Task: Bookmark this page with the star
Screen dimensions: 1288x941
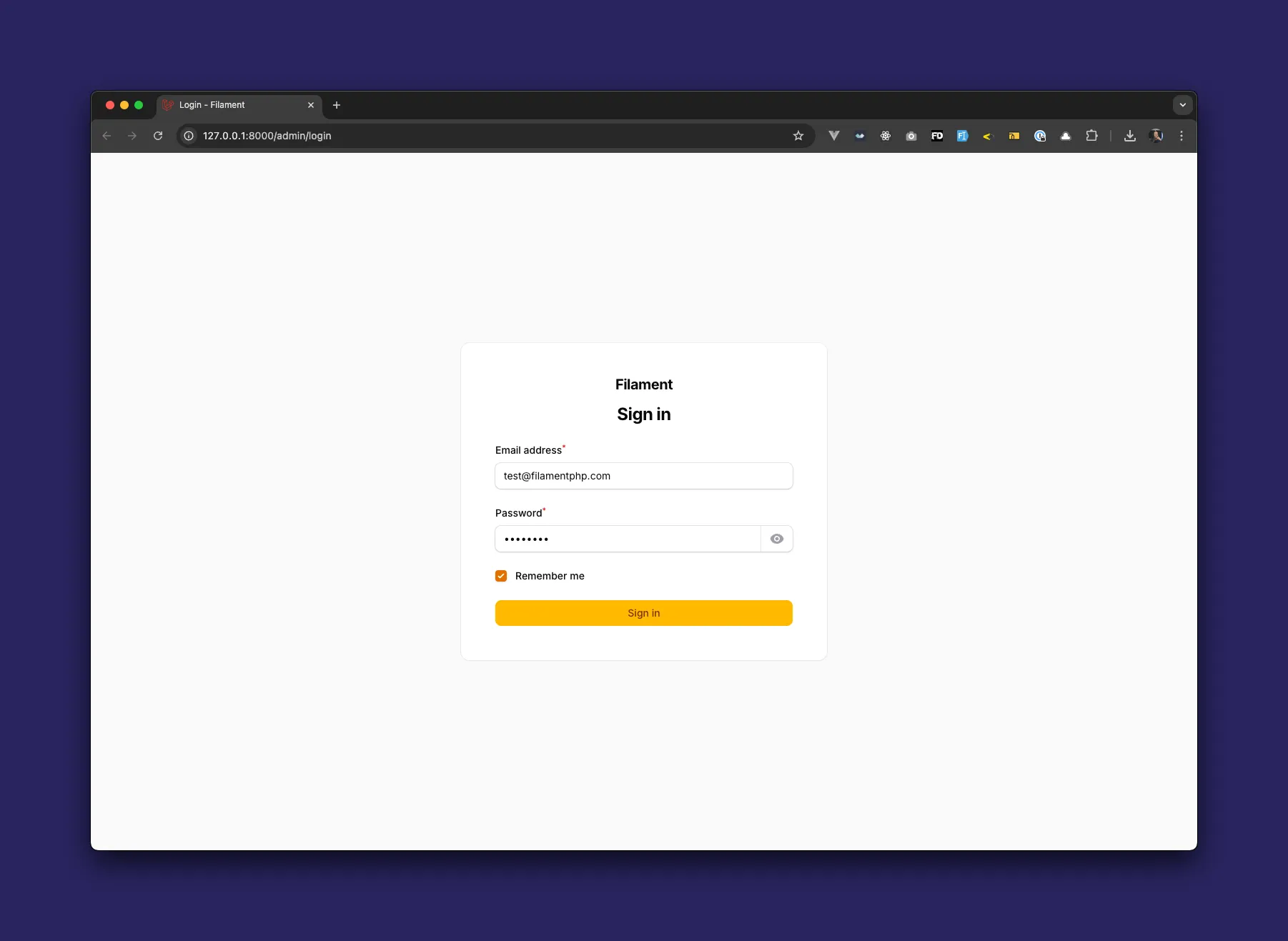Action: pyautogui.click(x=798, y=136)
